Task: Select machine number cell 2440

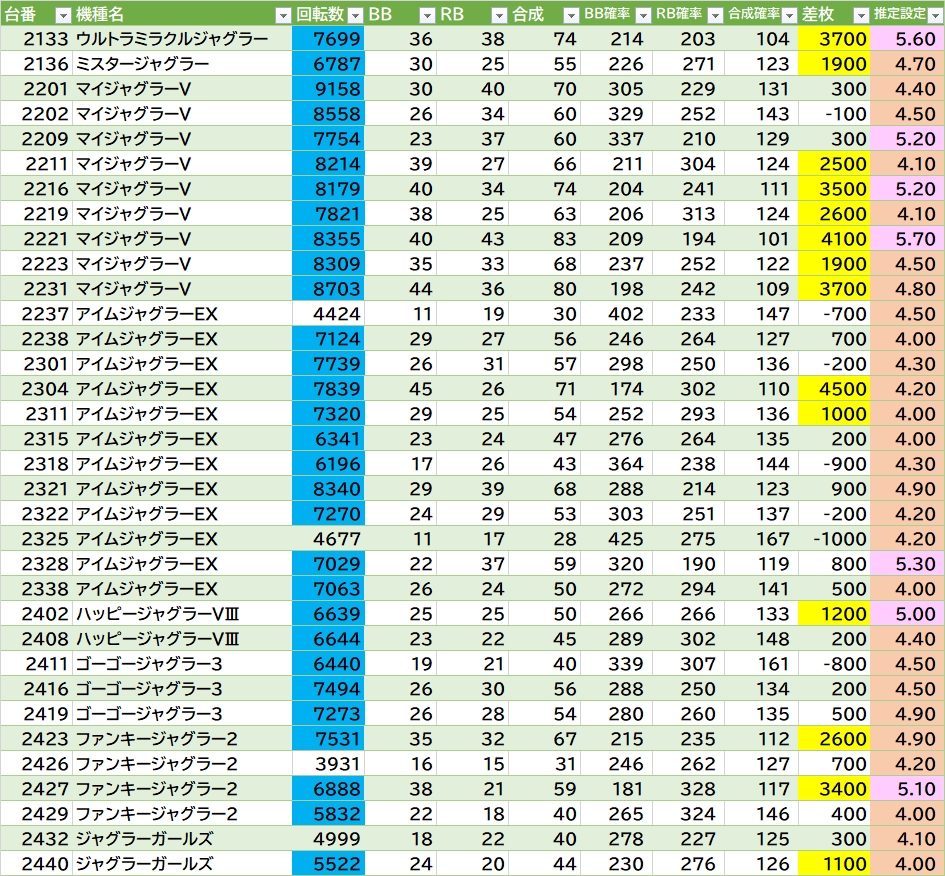Action: point(37,864)
